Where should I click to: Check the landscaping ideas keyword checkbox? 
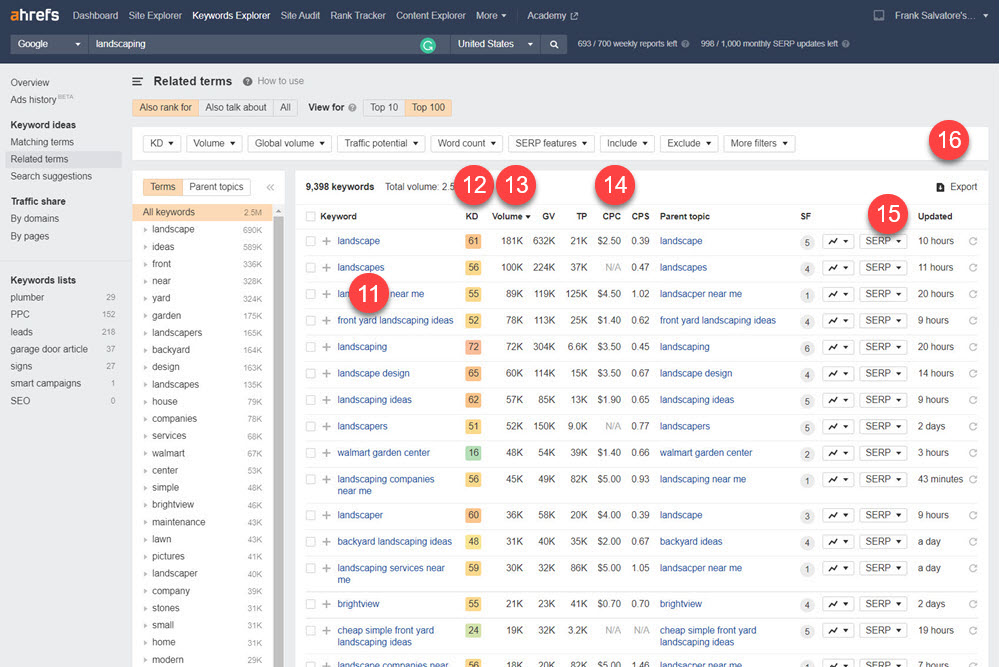311,400
